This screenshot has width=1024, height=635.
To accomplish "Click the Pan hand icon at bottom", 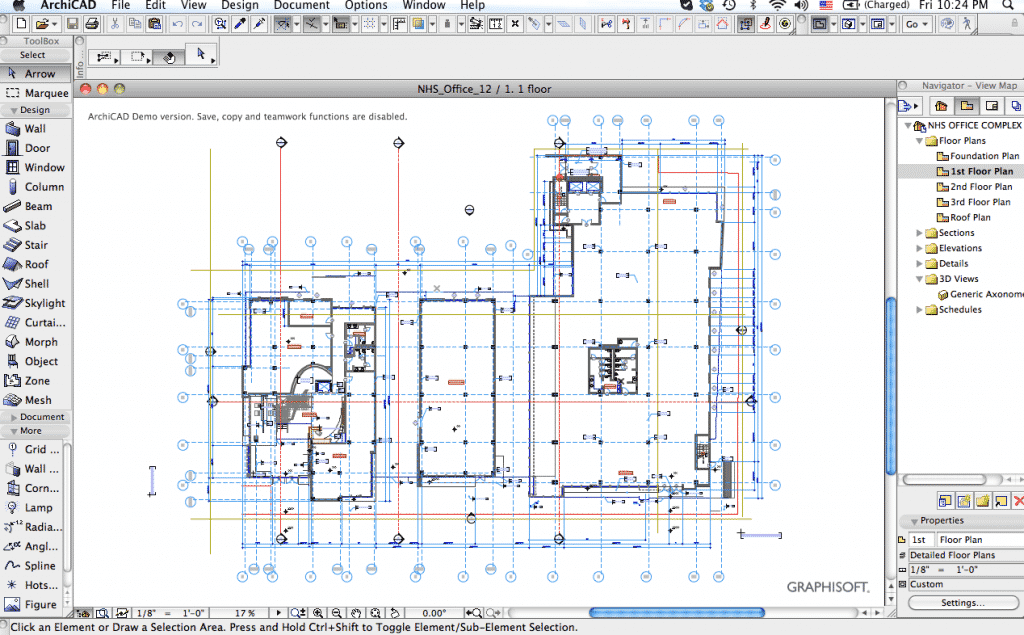I will tap(356, 613).
